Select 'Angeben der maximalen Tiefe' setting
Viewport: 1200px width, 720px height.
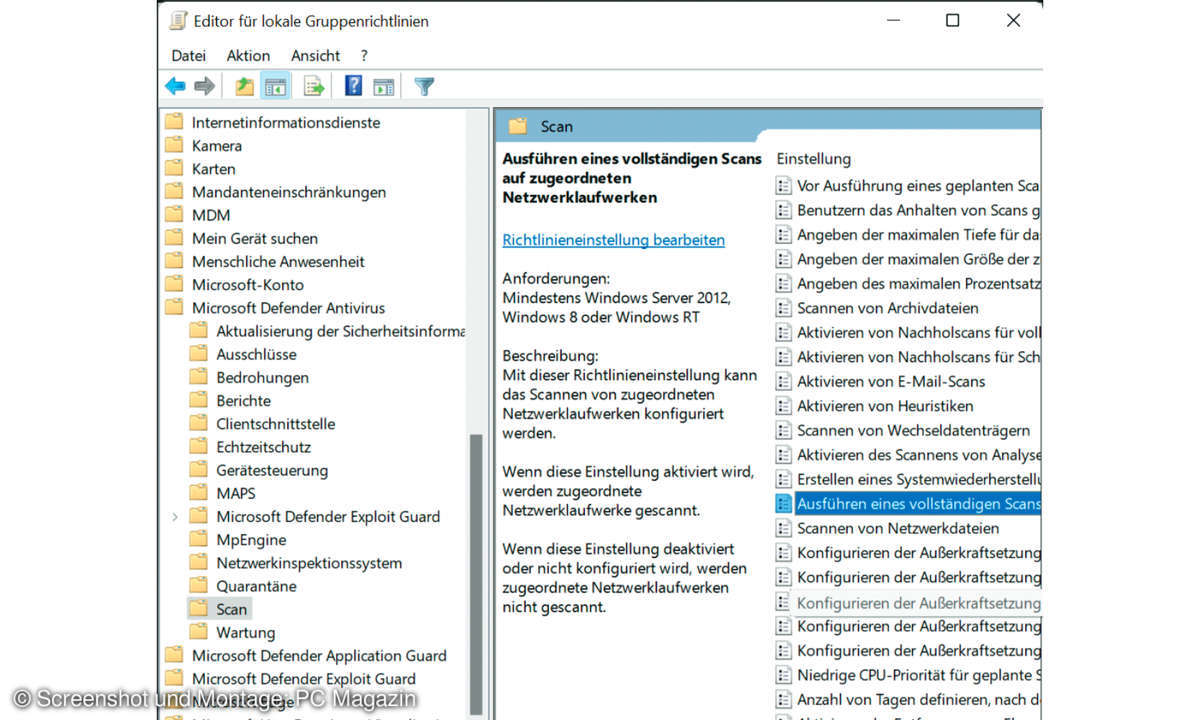[907, 235]
